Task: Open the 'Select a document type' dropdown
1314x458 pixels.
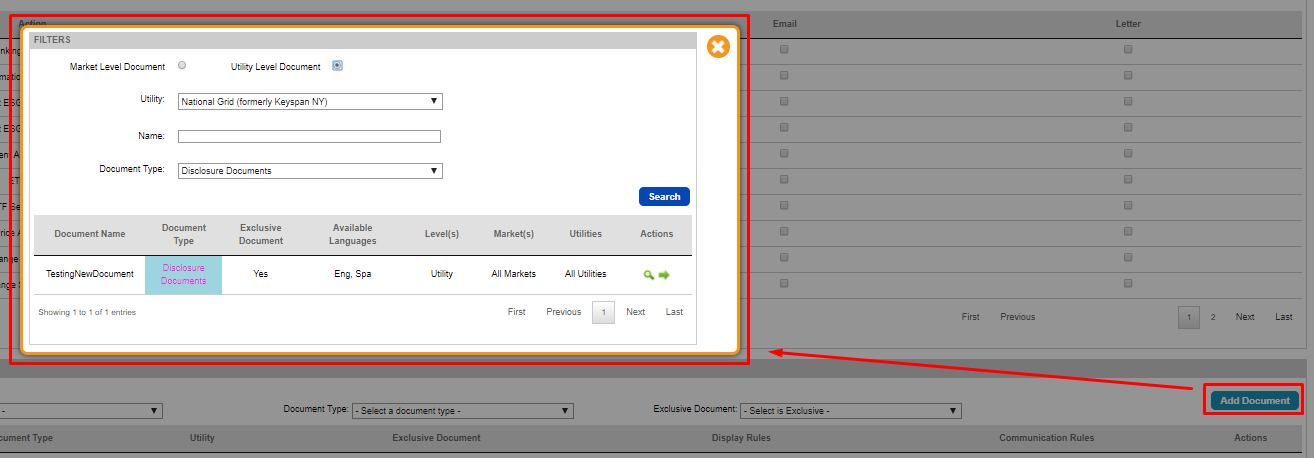Action: click(x=462, y=411)
